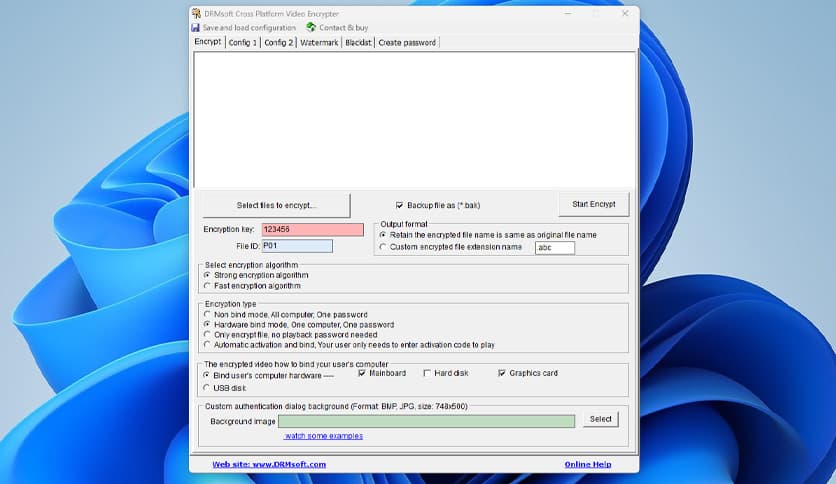This screenshot has width=836, height=484.
Task: Select Only encrypt file, no password option
Action: 207,335
